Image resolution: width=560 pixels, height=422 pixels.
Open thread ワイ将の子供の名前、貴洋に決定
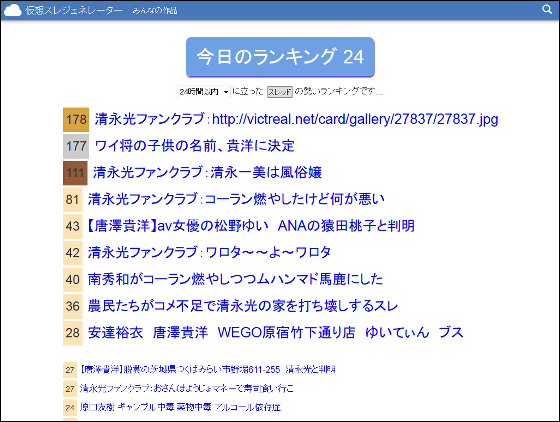195,146
